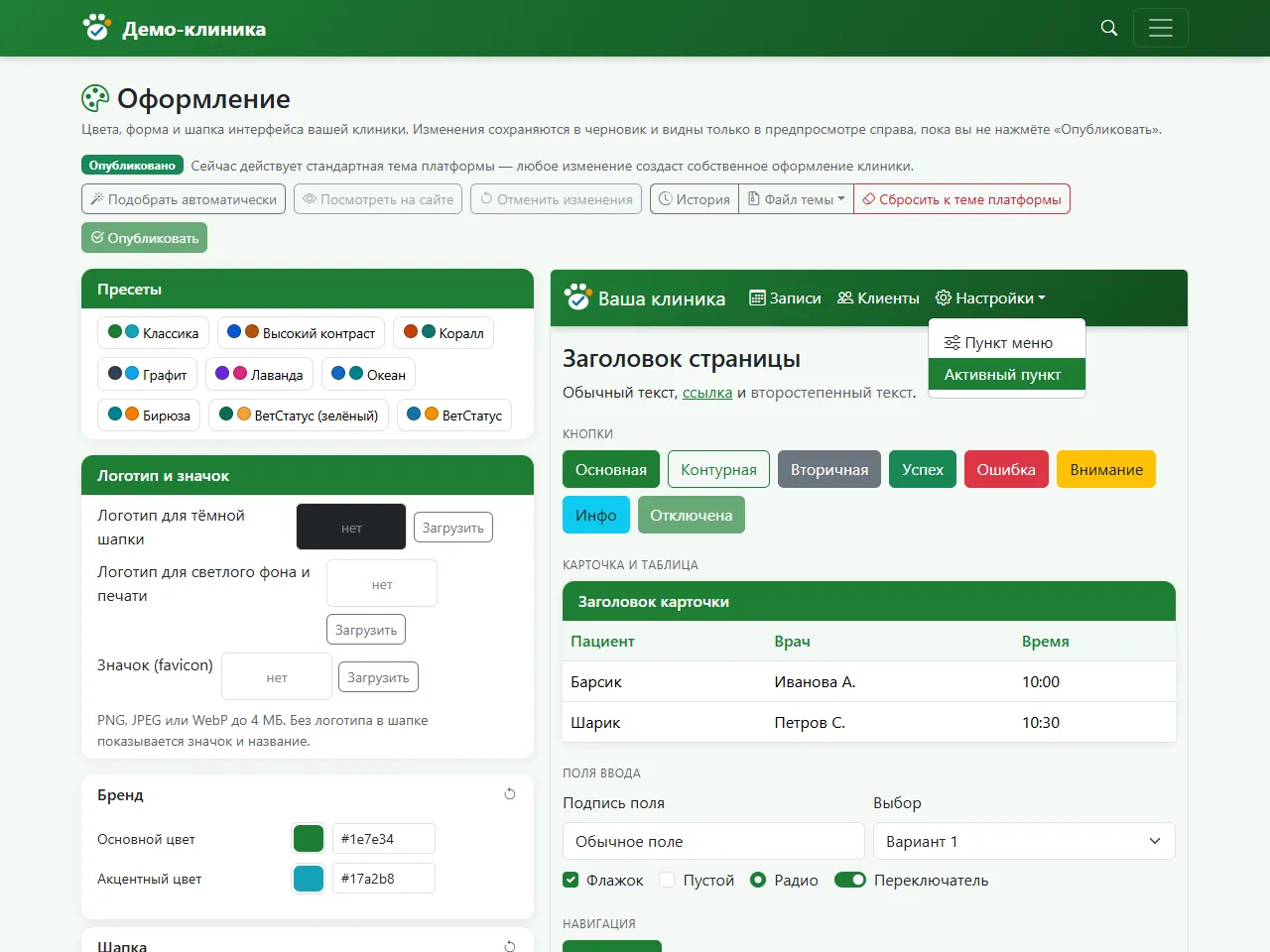Click the Опубликовать button
Screen dimensions: 1270x952
(x=144, y=238)
